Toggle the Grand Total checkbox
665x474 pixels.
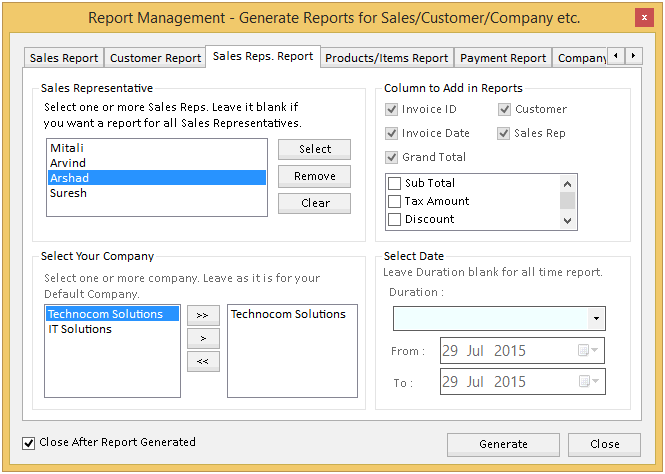point(391,157)
